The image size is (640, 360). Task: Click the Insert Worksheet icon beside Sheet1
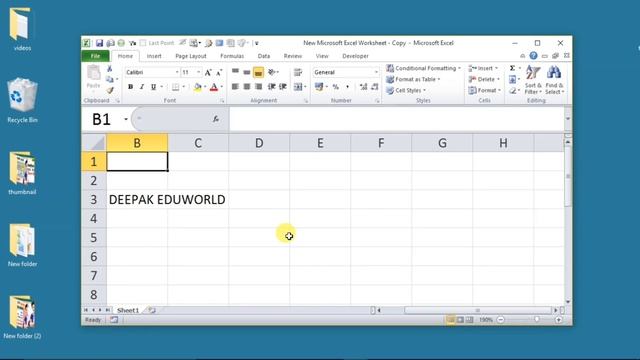pyautogui.click(x=152, y=310)
